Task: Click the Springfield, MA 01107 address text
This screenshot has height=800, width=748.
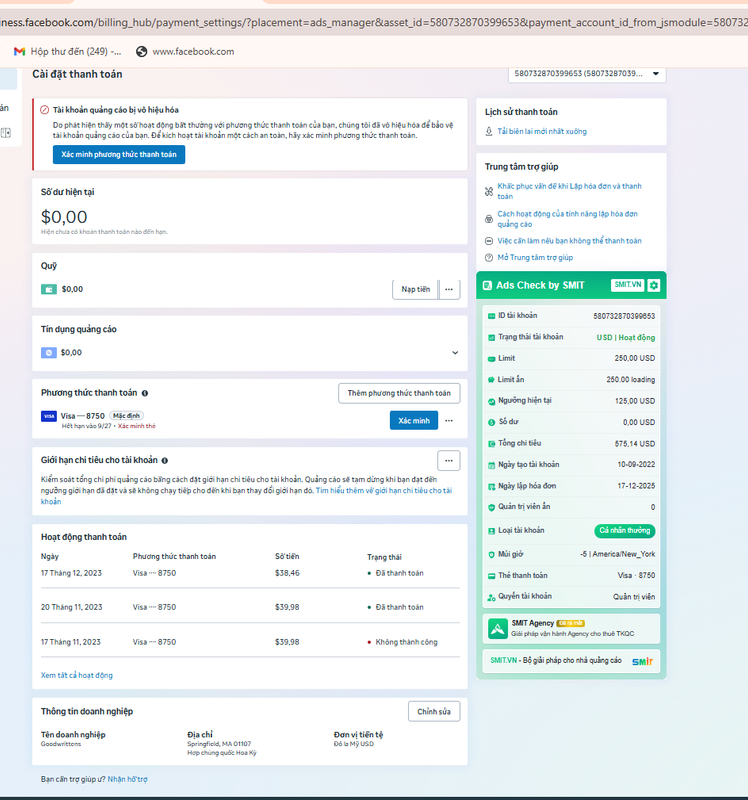Action: tap(219, 744)
